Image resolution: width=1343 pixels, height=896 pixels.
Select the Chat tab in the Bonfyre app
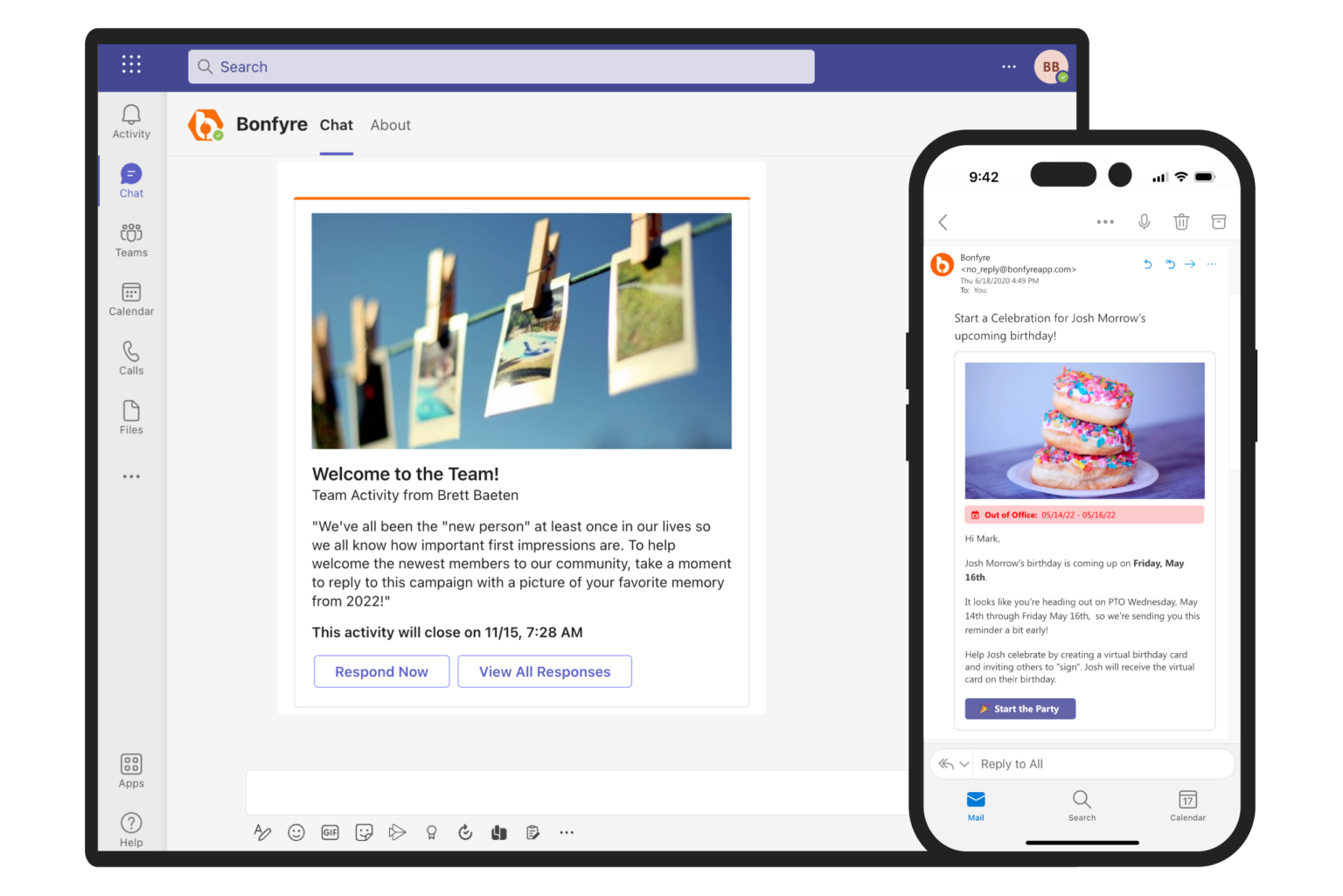coord(336,125)
